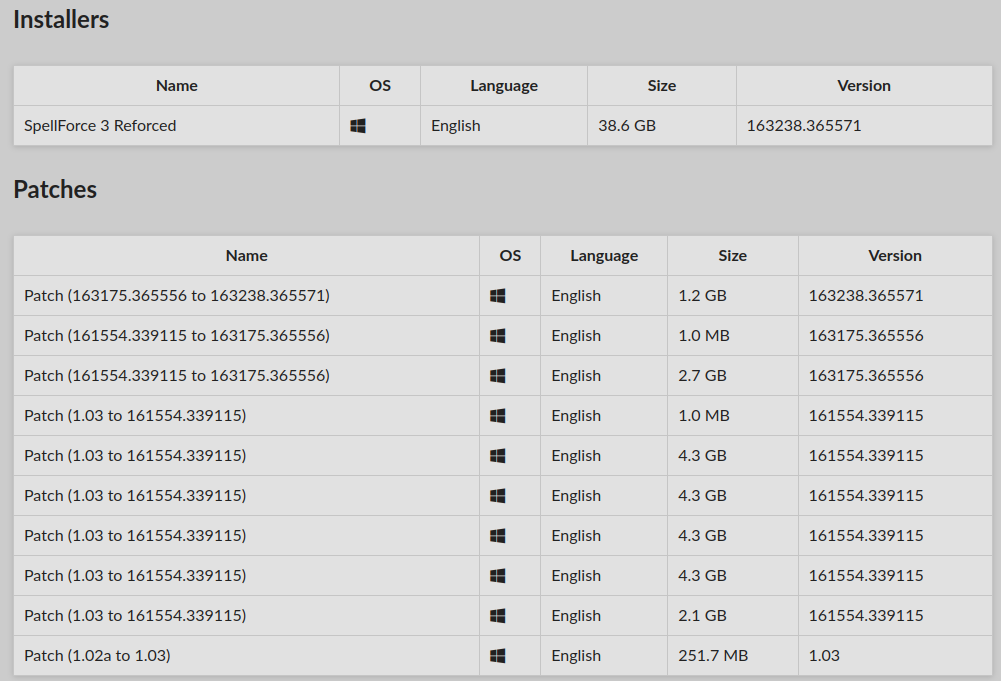
Task: Click installer version 163238.365571 in Installers table
Action: (x=804, y=126)
